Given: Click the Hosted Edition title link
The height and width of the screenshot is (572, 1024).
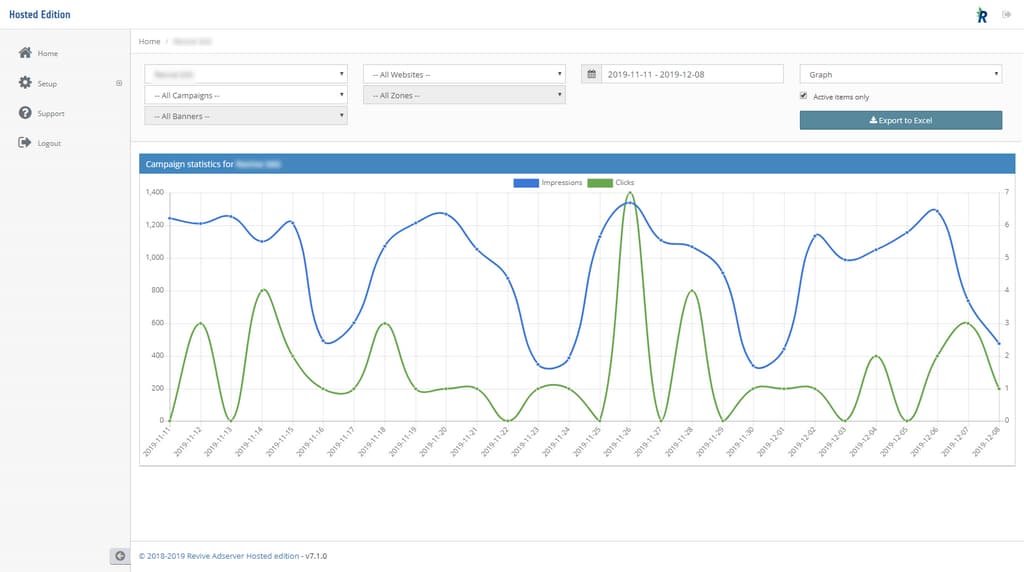Looking at the screenshot, I should tap(40, 14).
